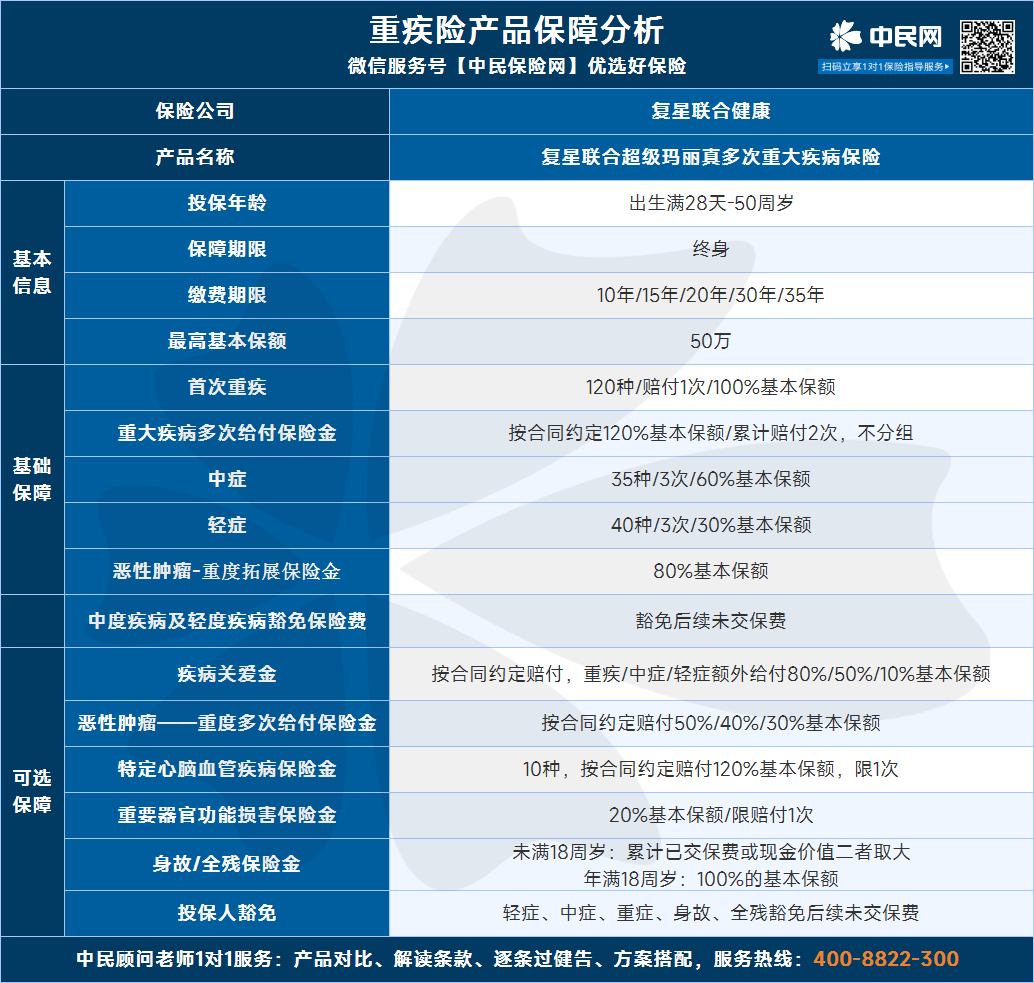Click the value 10年/15年/20年/30年/35年
Viewport: 1034px width, 983px height.
click(x=711, y=295)
